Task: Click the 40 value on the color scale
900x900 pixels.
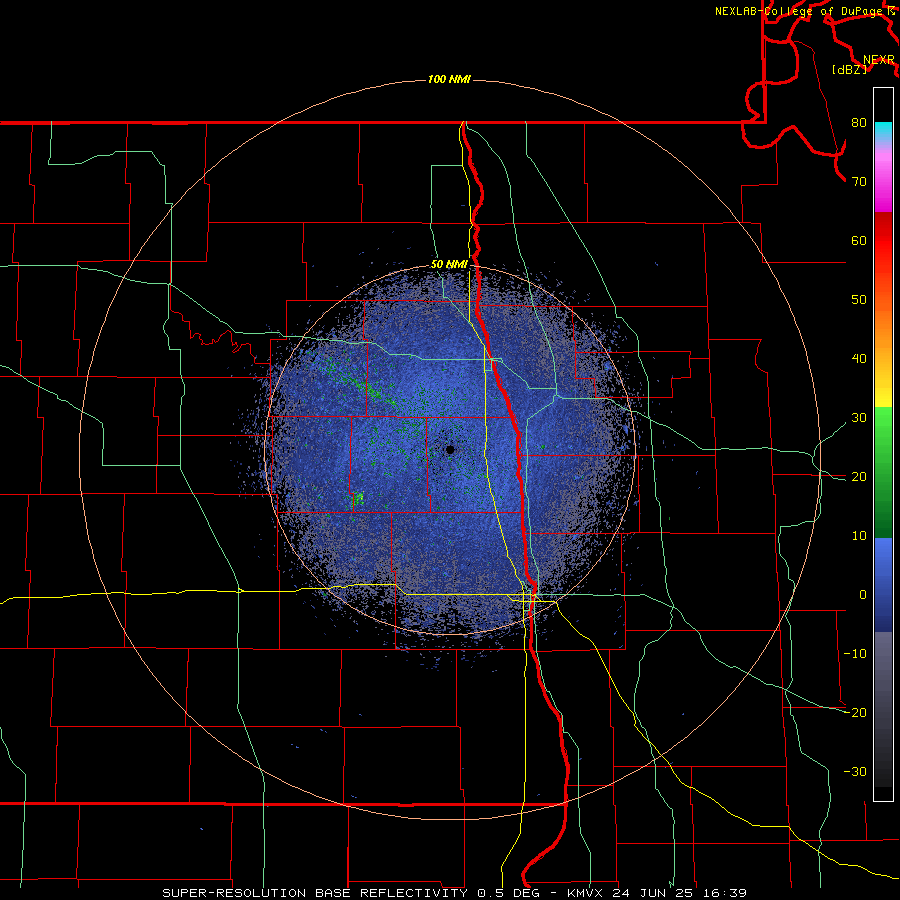Action: tap(859, 359)
